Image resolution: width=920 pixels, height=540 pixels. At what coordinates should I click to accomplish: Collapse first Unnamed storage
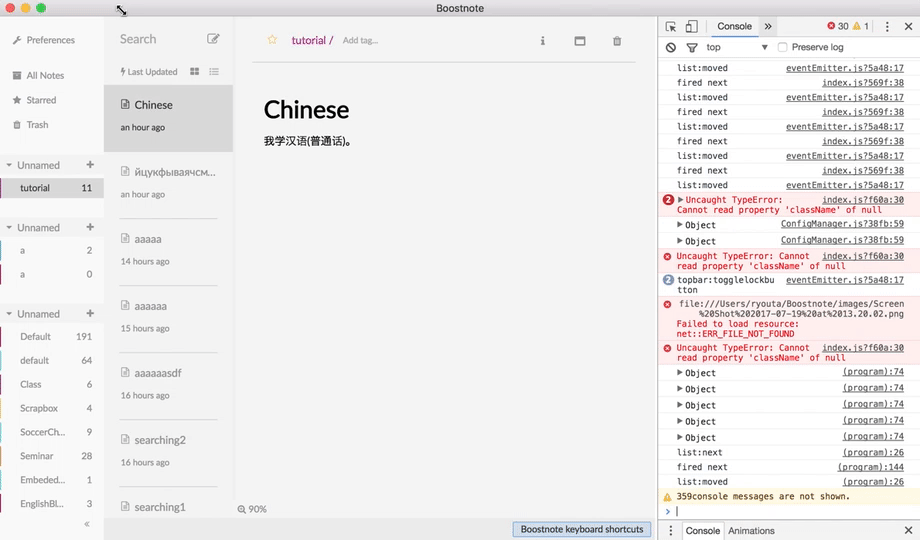9,165
